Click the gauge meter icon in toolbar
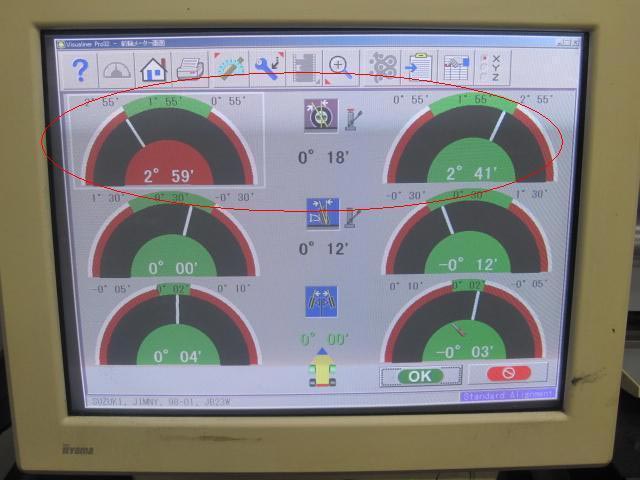This screenshot has width=640, height=480. tap(117, 69)
